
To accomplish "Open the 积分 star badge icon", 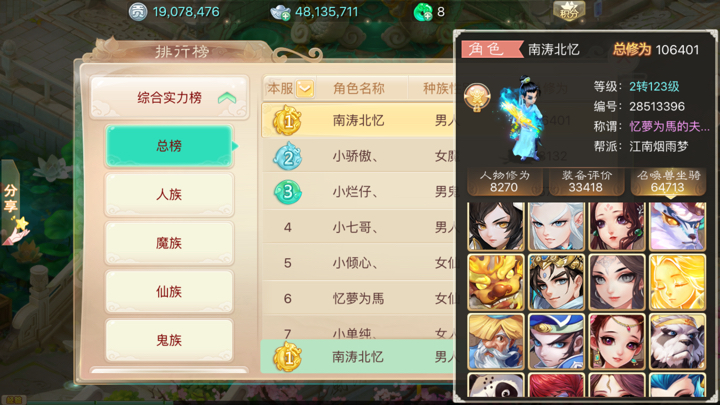I will coord(569,11).
